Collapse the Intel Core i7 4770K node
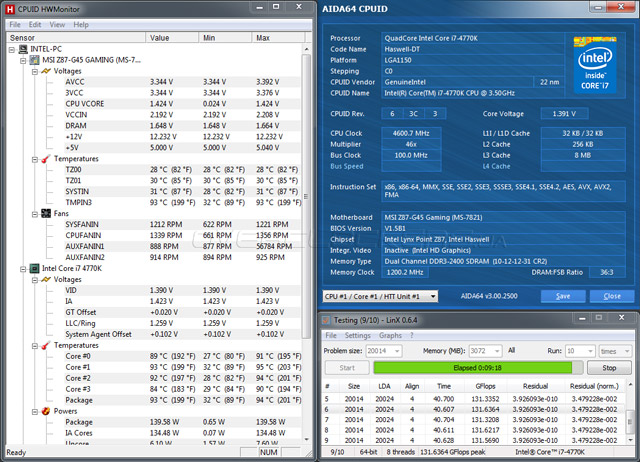The height and width of the screenshot is (462, 640). [22, 268]
